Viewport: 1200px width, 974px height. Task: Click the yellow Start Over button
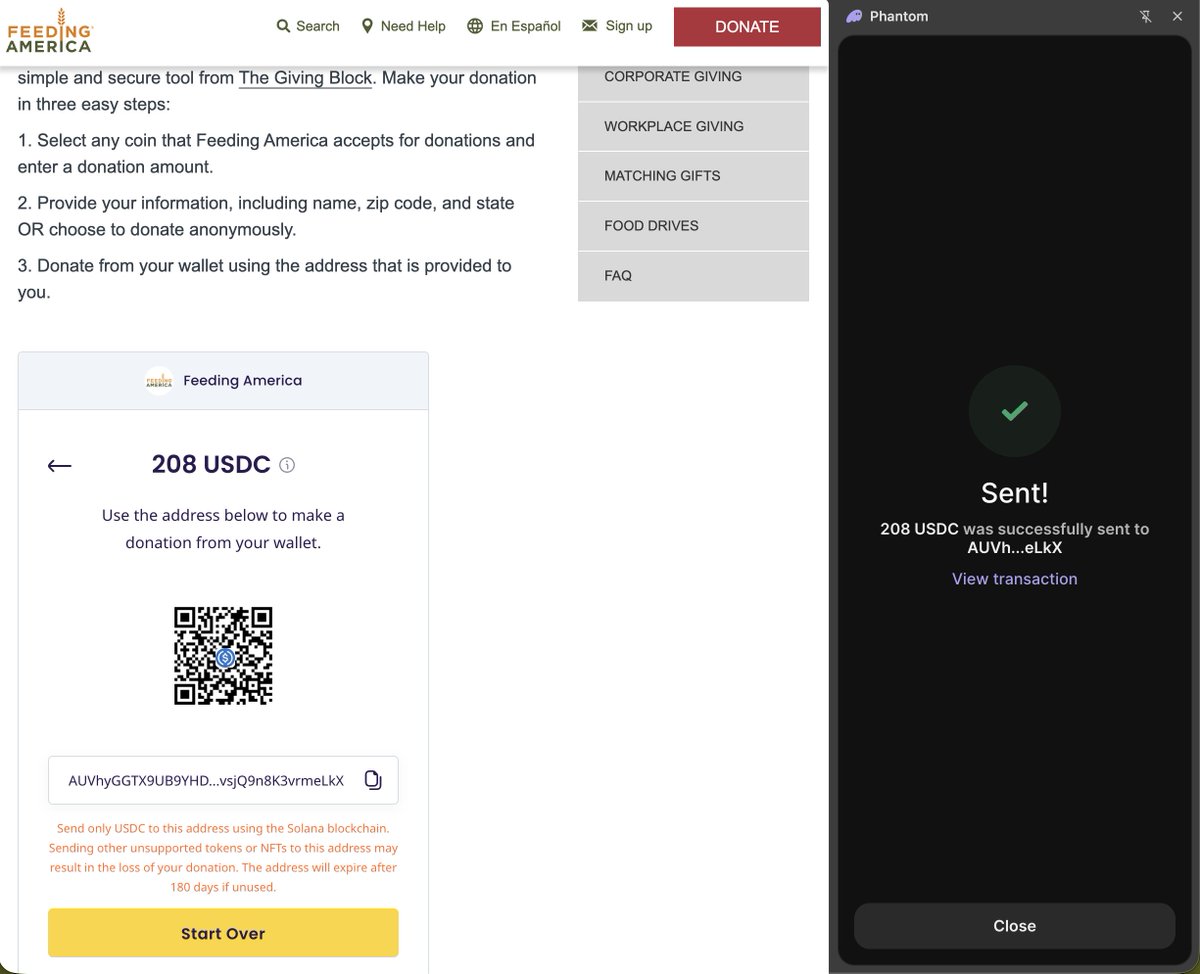(x=223, y=933)
